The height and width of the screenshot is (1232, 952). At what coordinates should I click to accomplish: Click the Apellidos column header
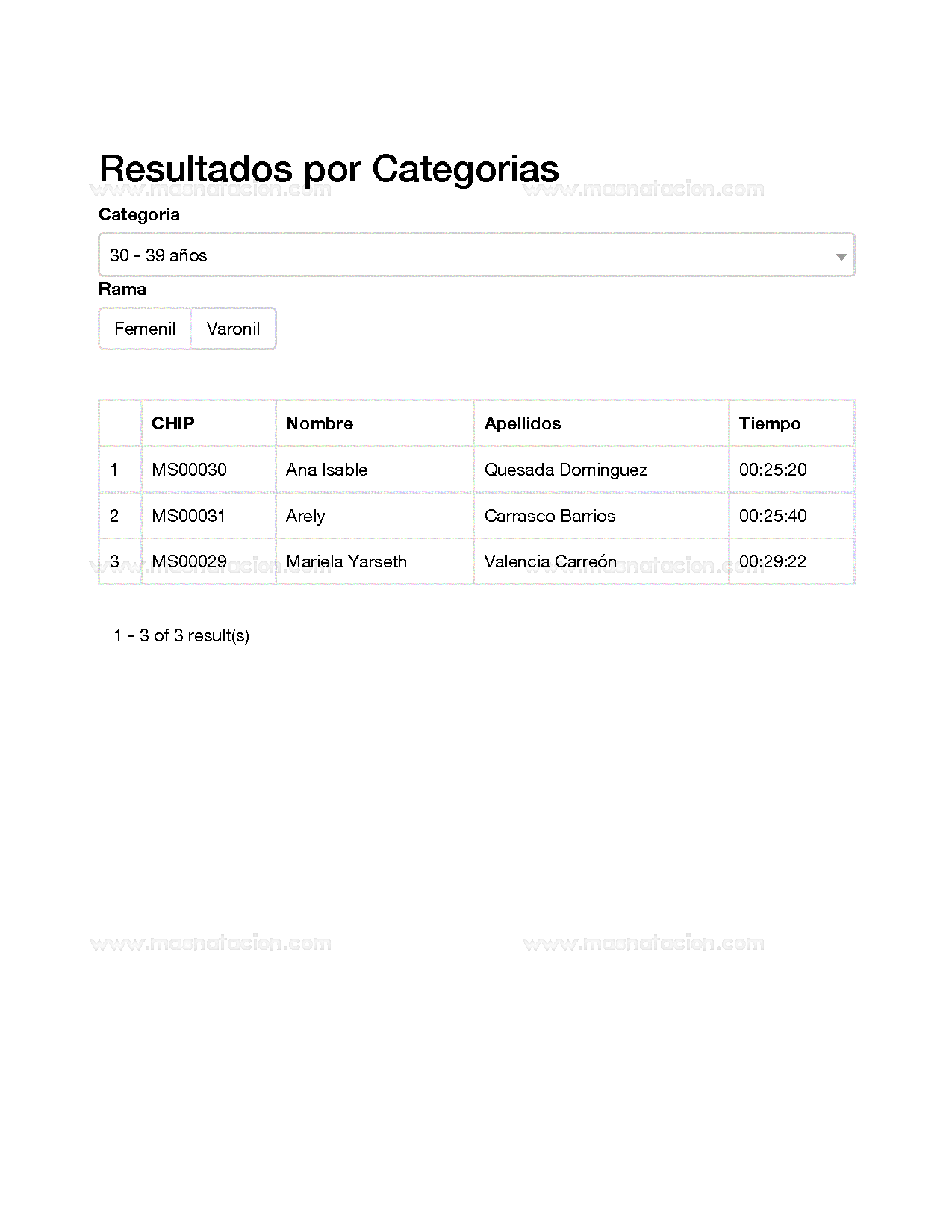click(x=523, y=423)
